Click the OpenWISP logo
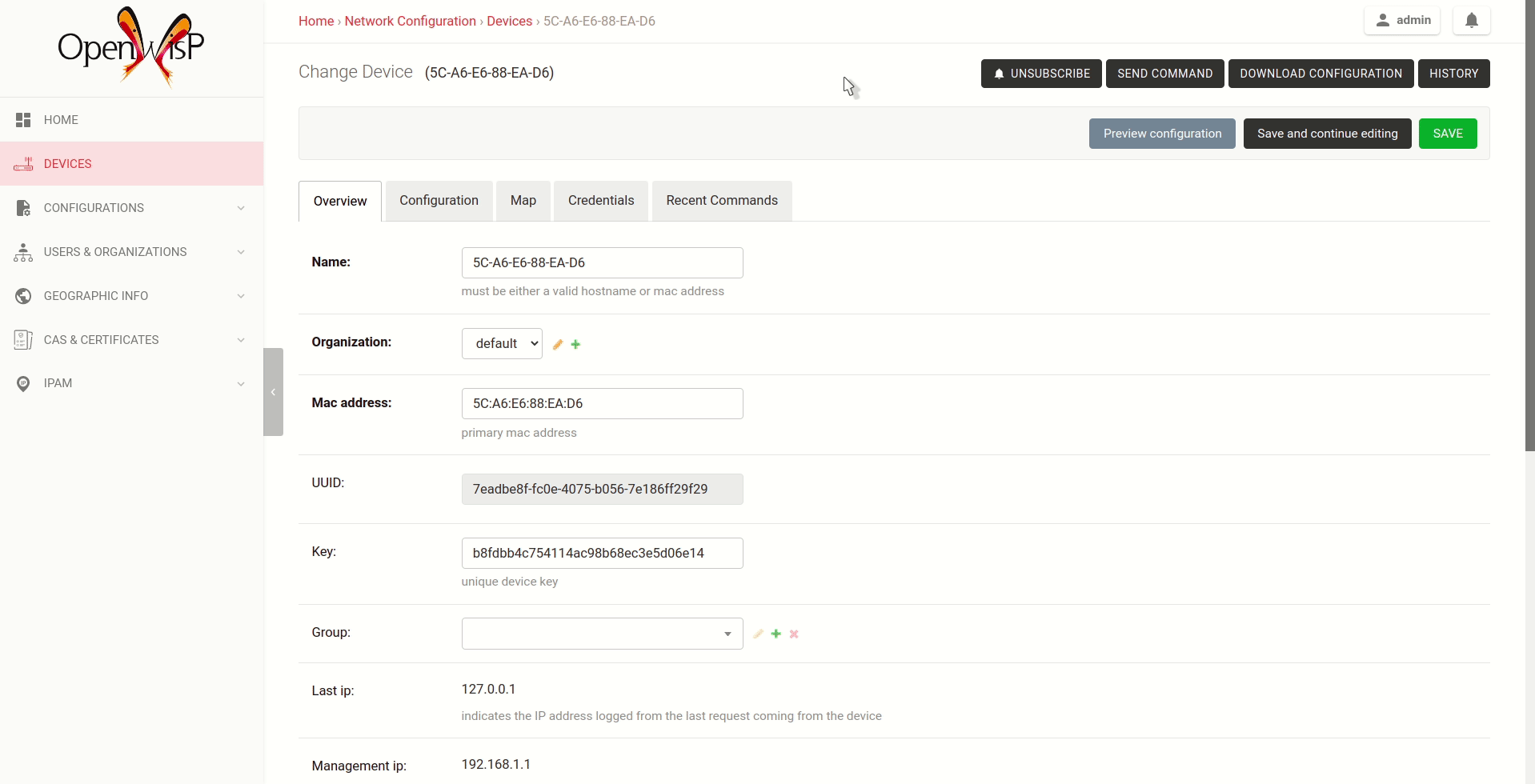Viewport: 1535px width, 784px height. [x=130, y=46]
